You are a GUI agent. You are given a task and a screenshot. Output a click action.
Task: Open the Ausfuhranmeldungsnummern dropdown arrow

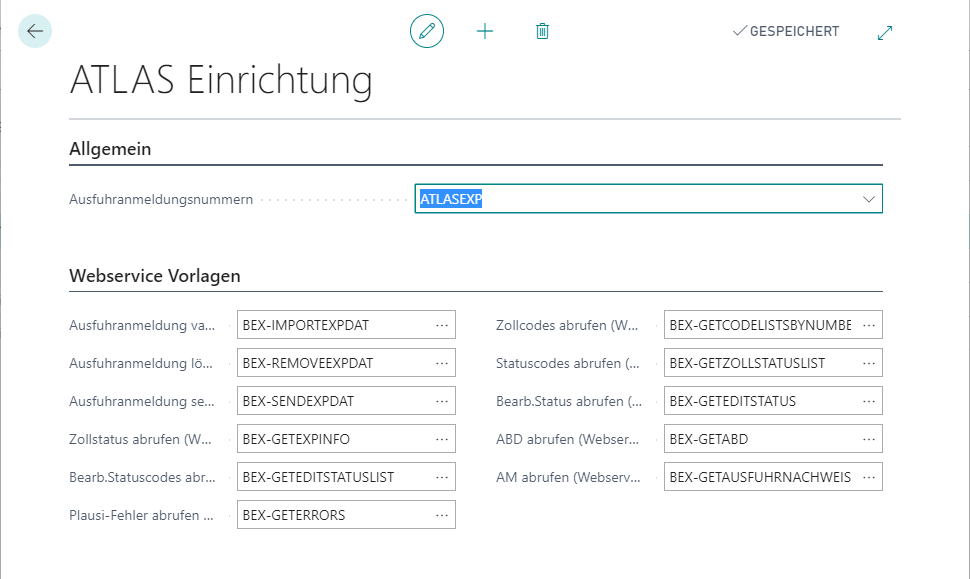tap(869, 199)
